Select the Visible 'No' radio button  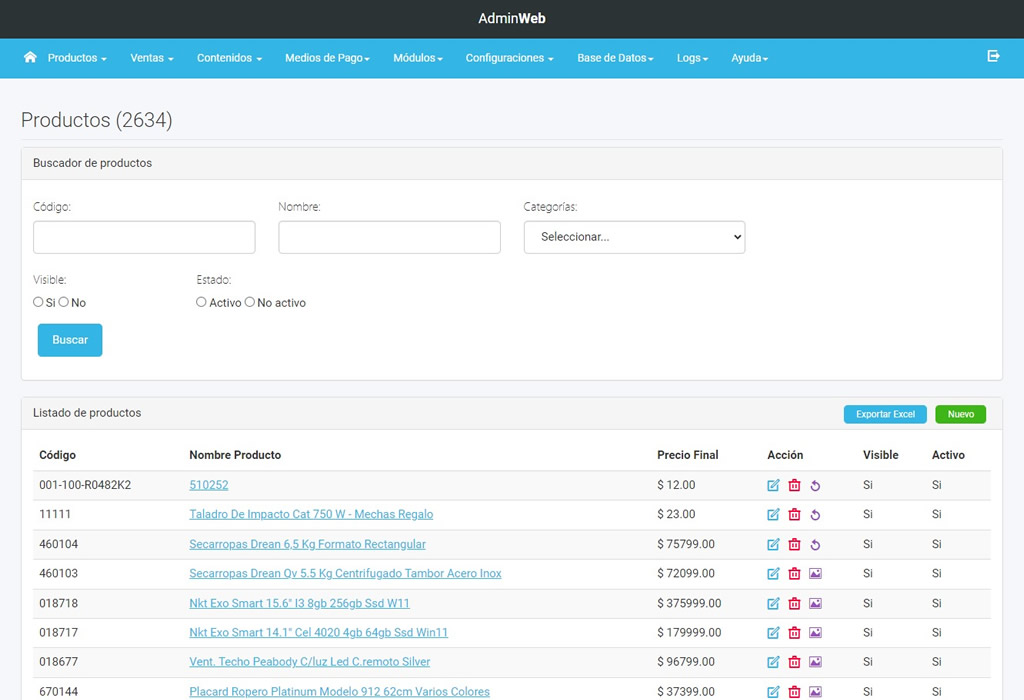[64, 302]
